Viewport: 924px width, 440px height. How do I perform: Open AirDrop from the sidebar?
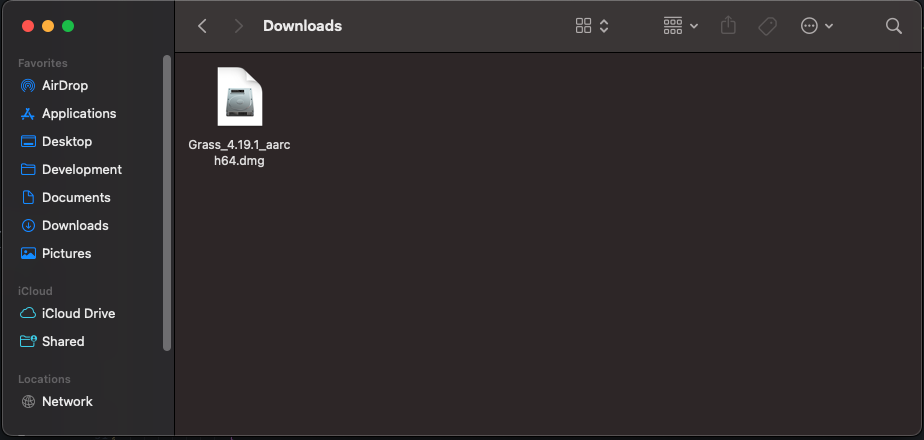point(54,85)
